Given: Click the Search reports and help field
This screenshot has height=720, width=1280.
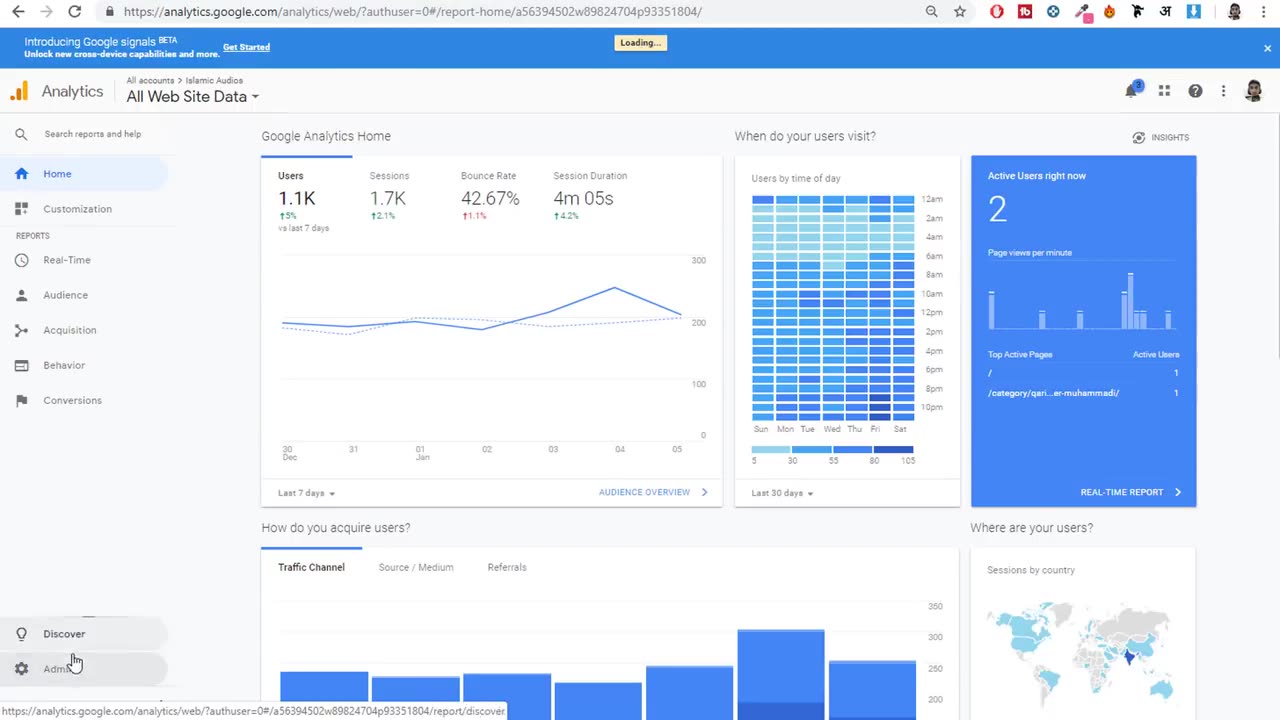Looking at the screenshot, I should 93,134.
